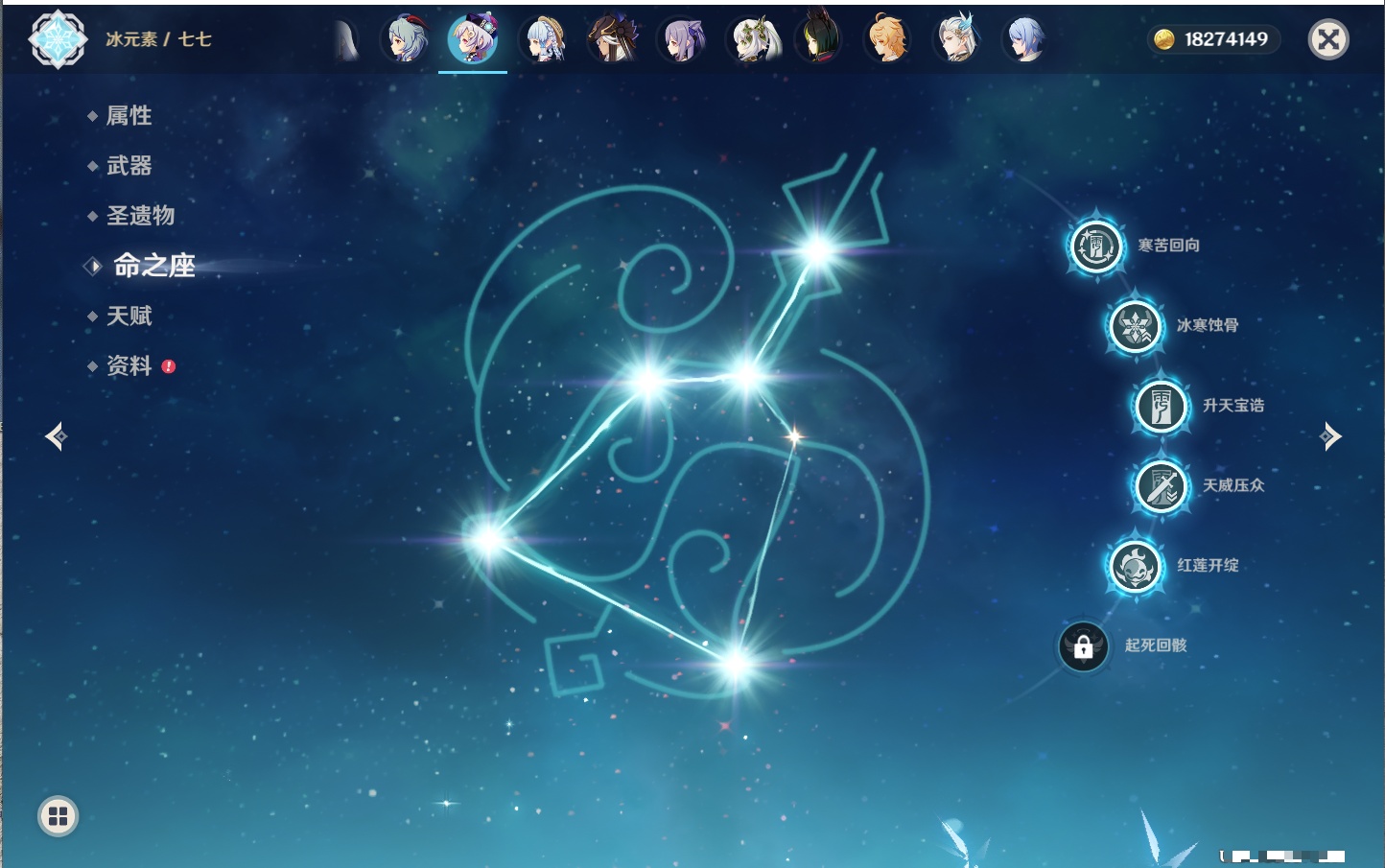Select the partially hidden gray-haired portrait
This screenshot has height=868, width=1385.
[x=346, y=40]
